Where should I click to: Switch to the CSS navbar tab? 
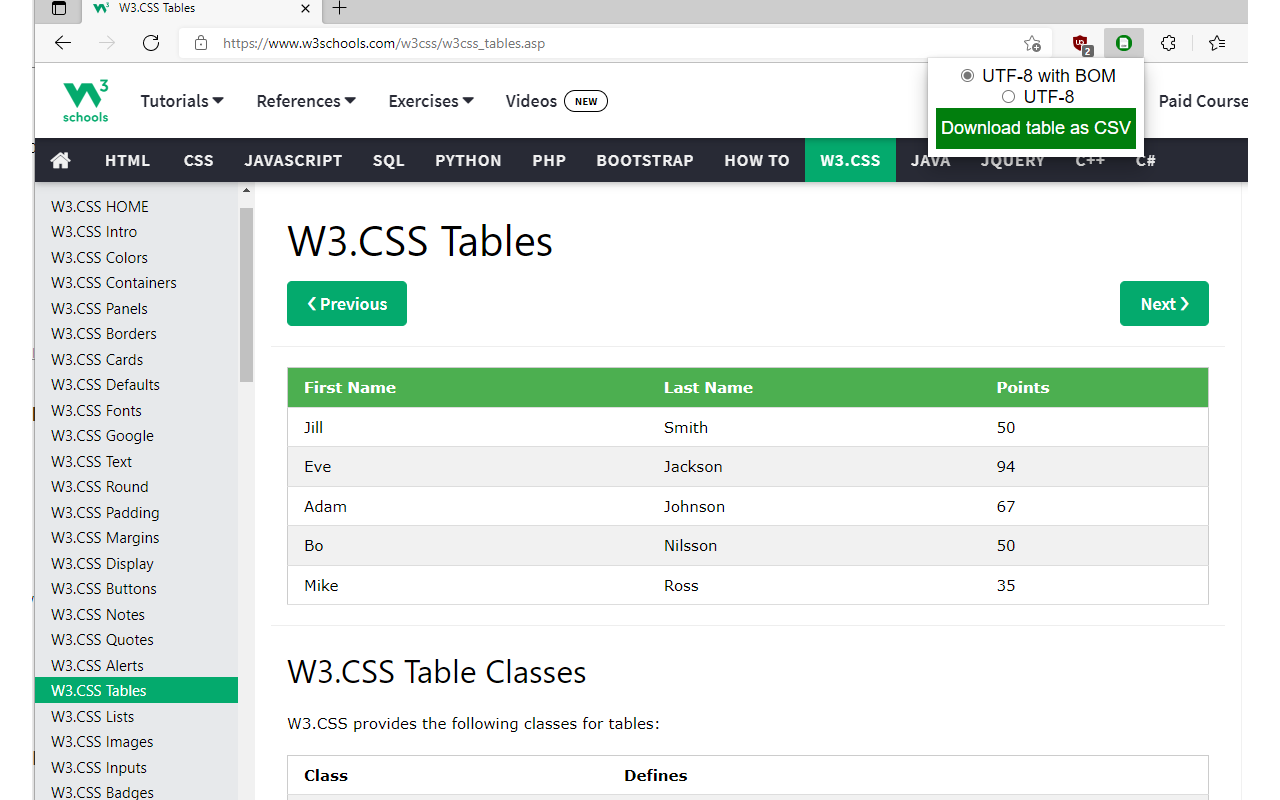198,160
